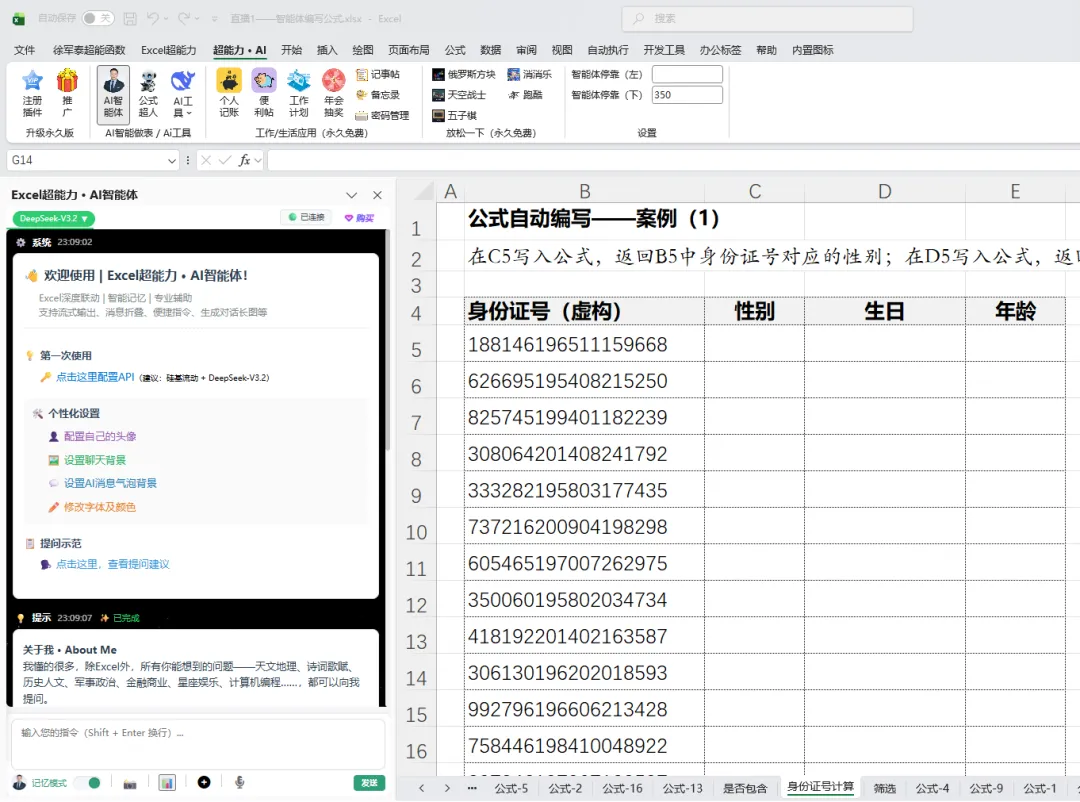Start the 消消乐 matching game
The height and width of the screenshot is (802, 1080).
pos(530,74)
